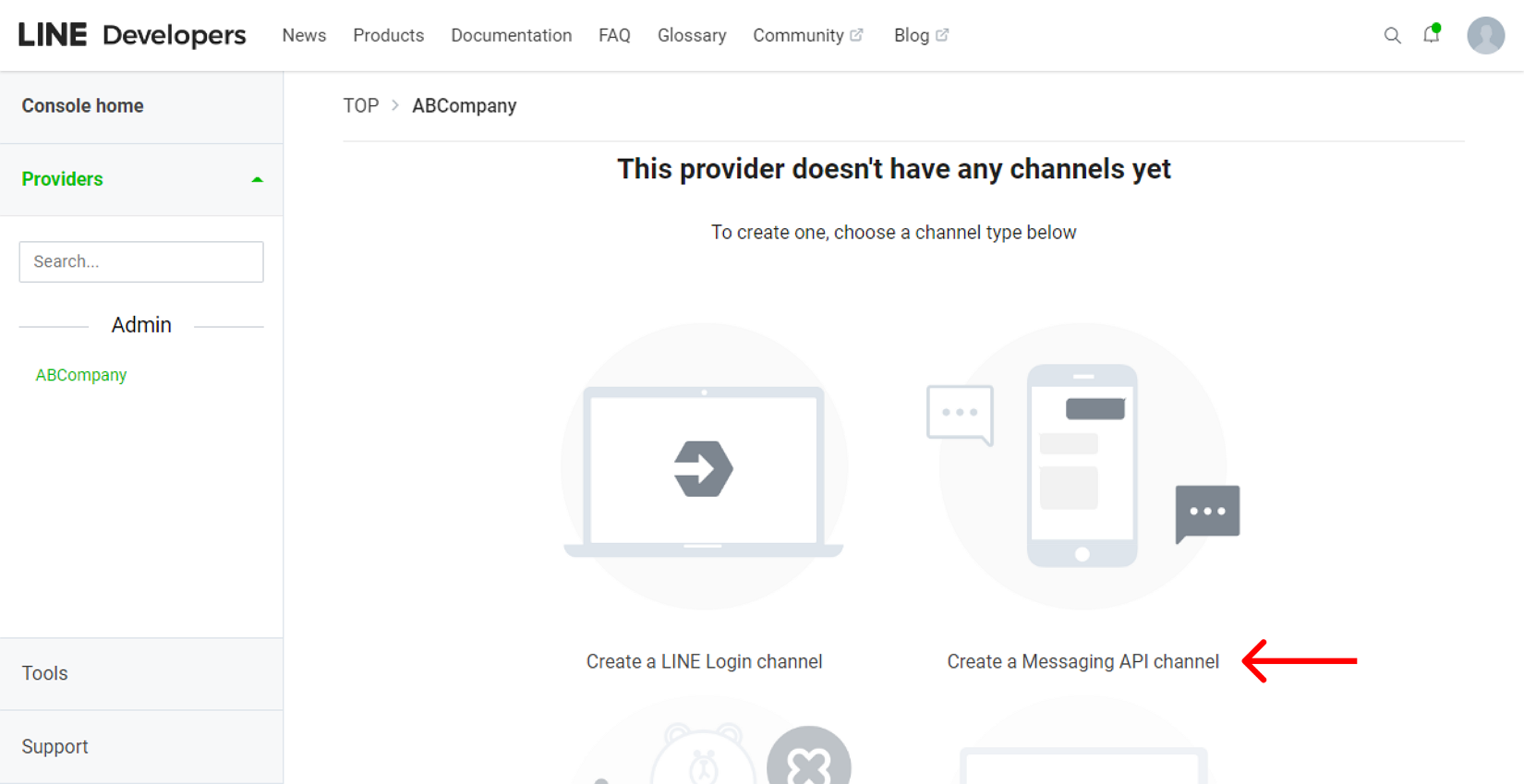Screen dimensions: 1524x784
Task: Click the LINE Developers logo
Action: coord(132,35)
